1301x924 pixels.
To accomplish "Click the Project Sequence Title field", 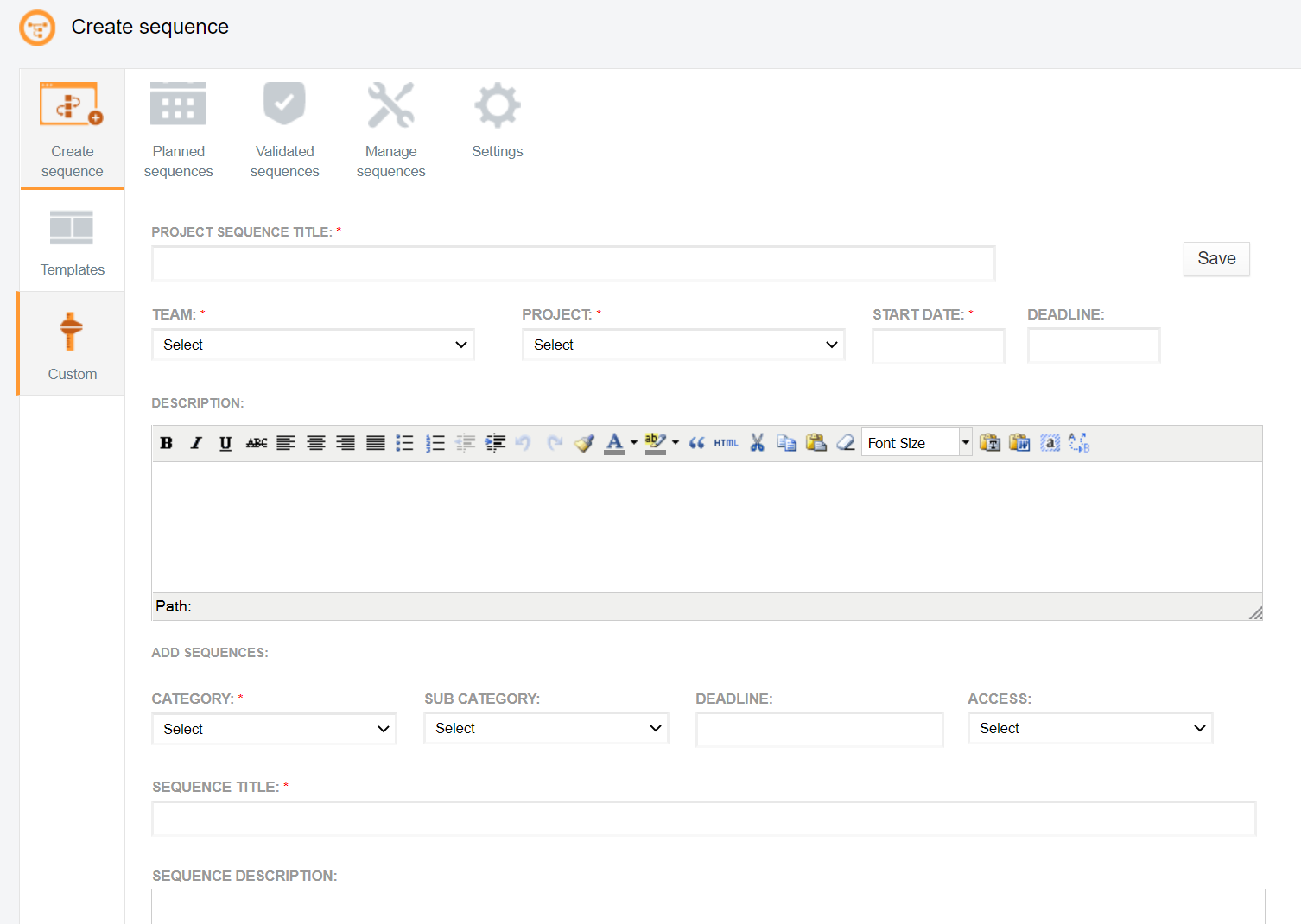I will (x=574, y=263).
